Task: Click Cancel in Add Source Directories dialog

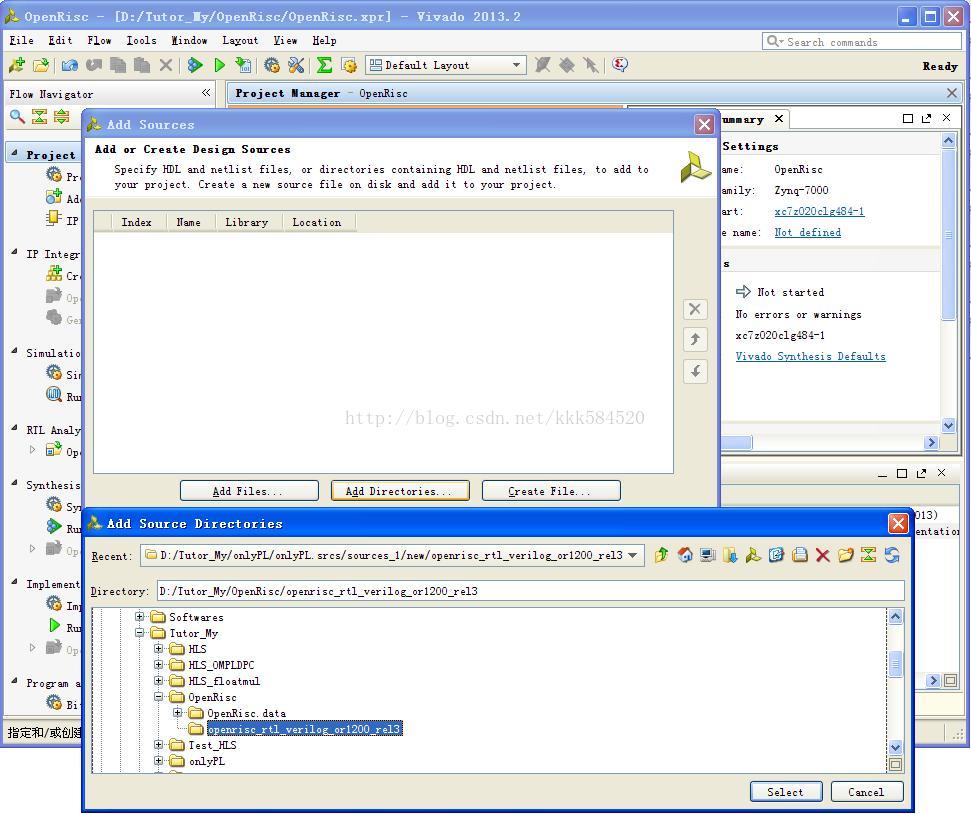Action: [866, 792]
